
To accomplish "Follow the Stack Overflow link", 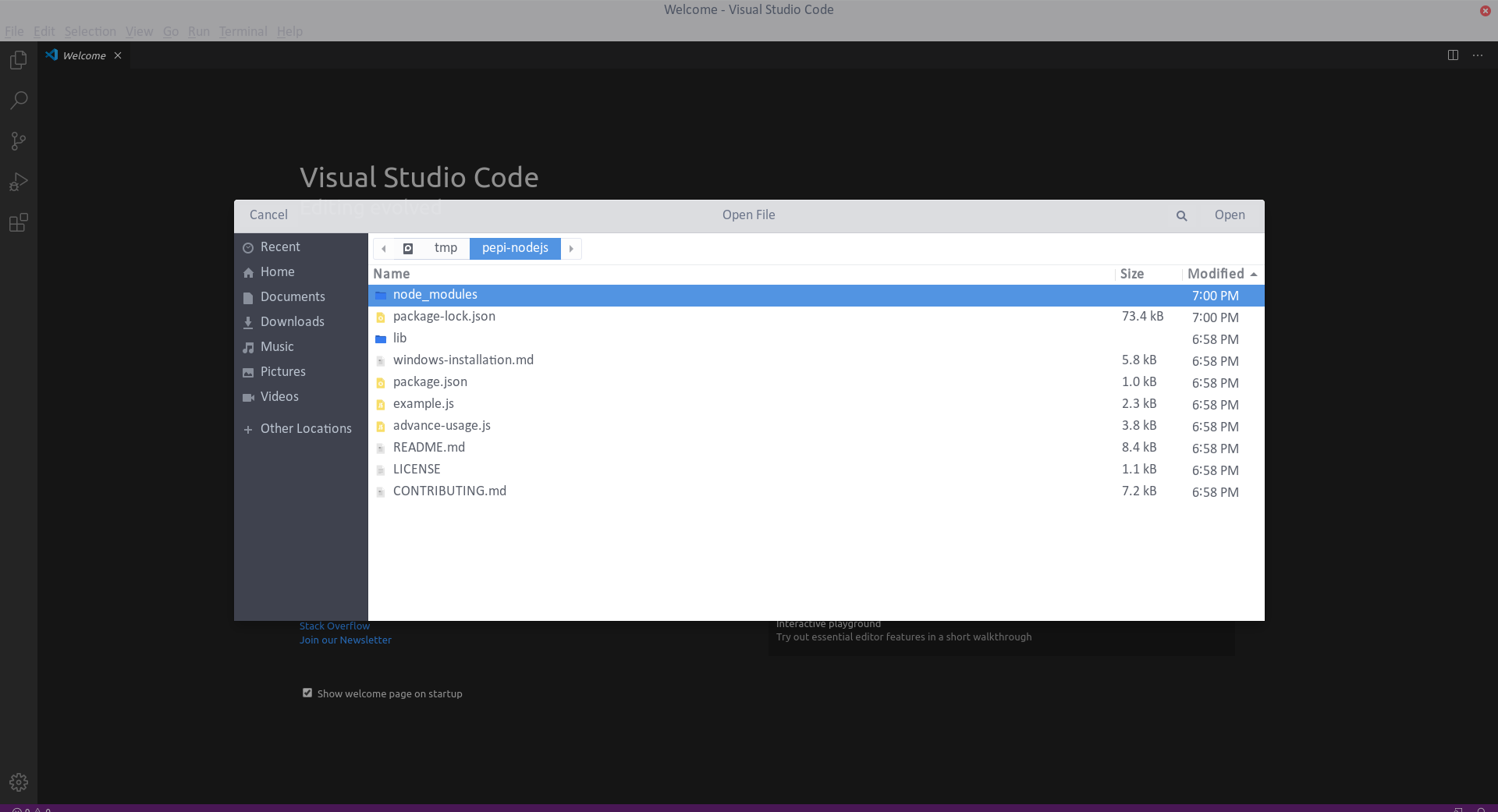I will click(335, 626).
